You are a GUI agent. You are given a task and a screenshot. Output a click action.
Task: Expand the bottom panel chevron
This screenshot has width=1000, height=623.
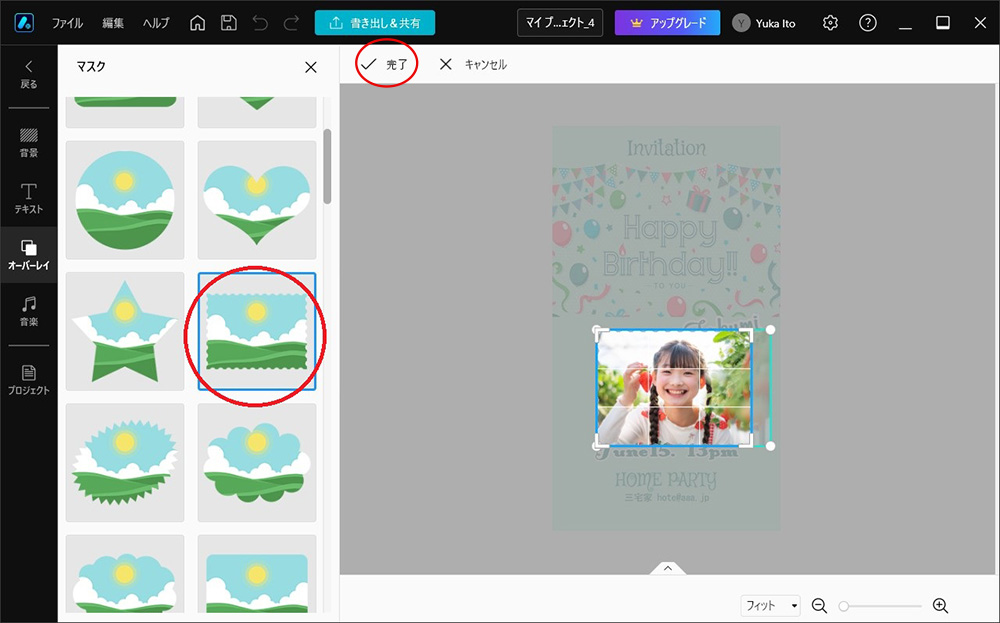667,568
